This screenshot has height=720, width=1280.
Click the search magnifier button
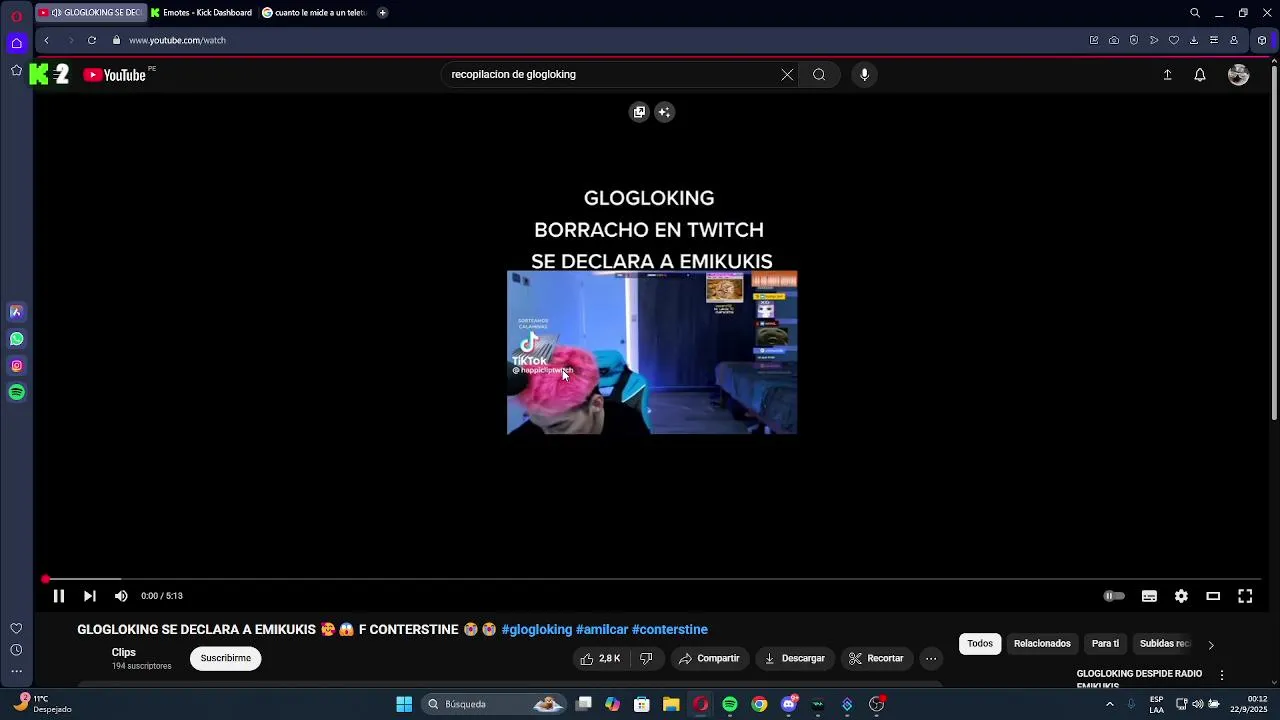[819, 74]
